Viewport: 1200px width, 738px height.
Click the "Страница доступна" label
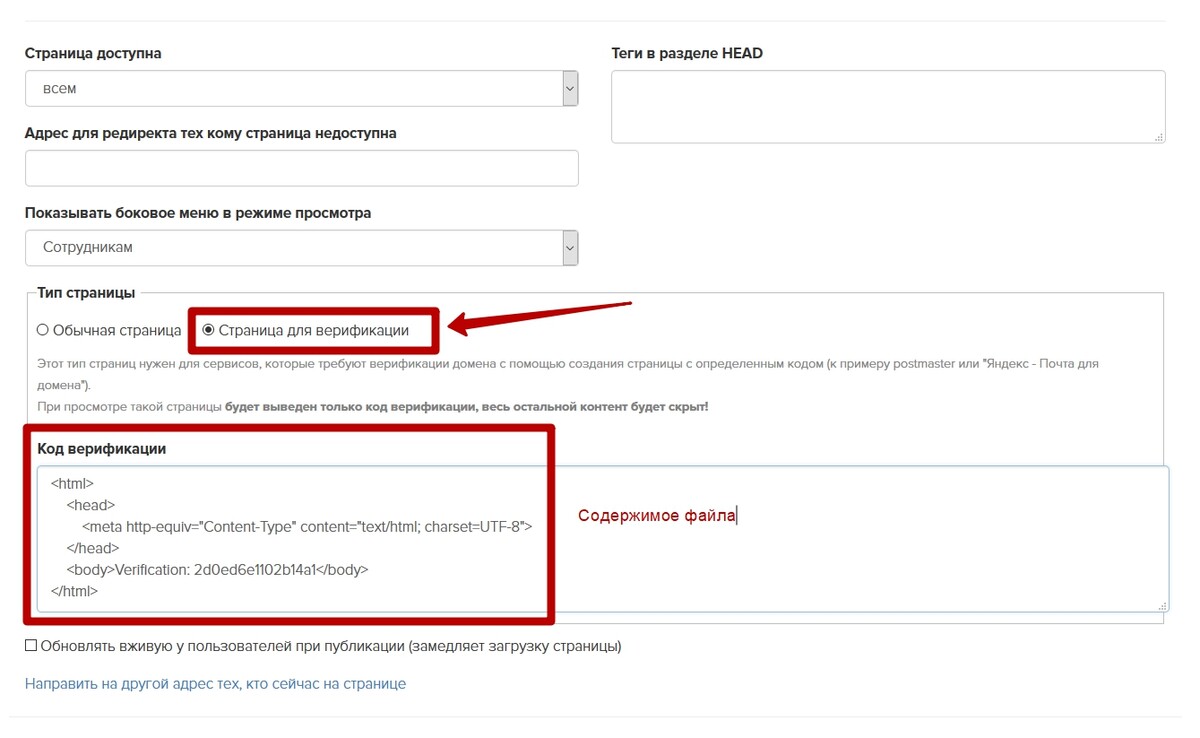93,53
